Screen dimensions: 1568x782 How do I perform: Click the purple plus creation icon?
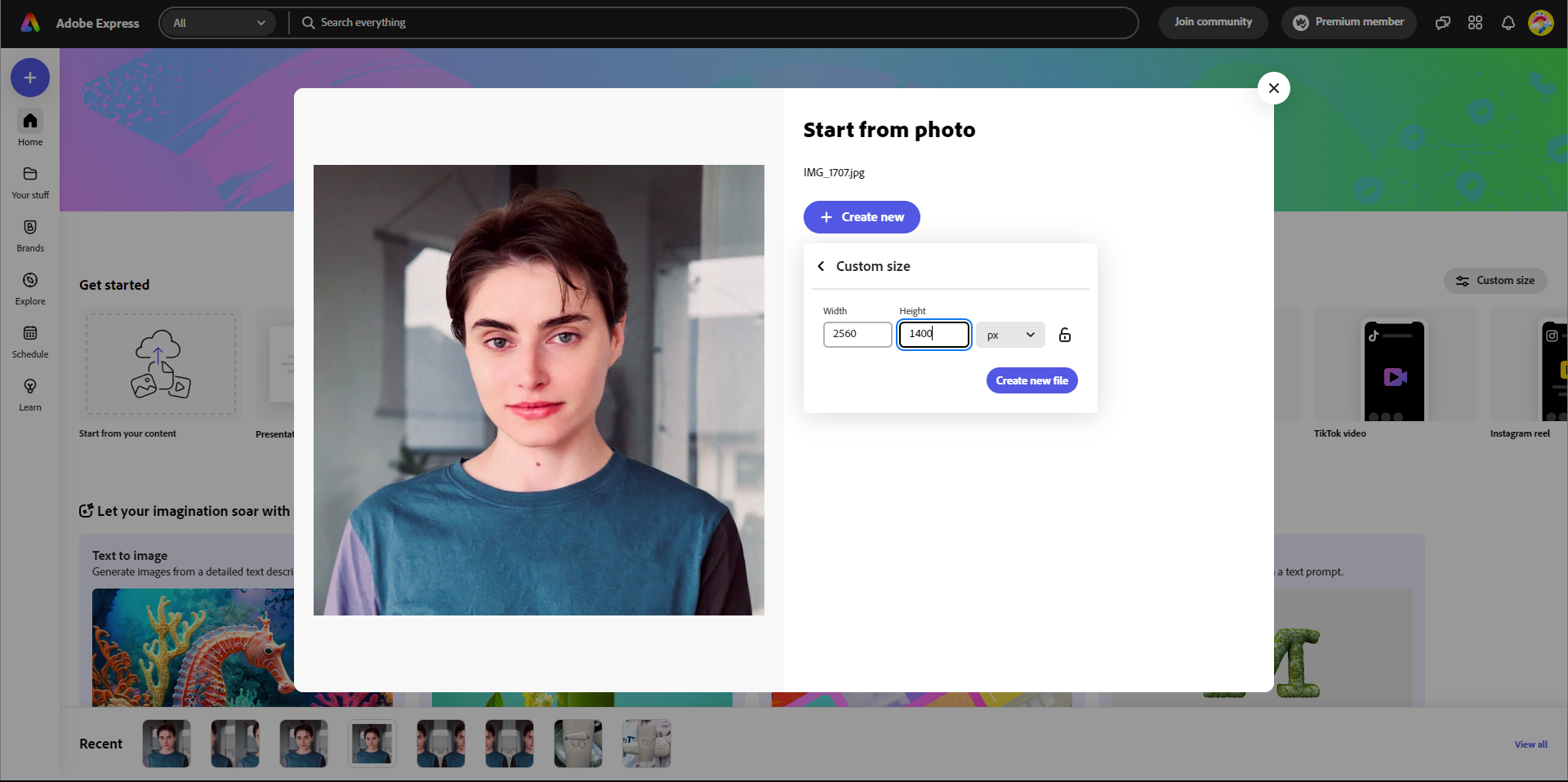29,78
